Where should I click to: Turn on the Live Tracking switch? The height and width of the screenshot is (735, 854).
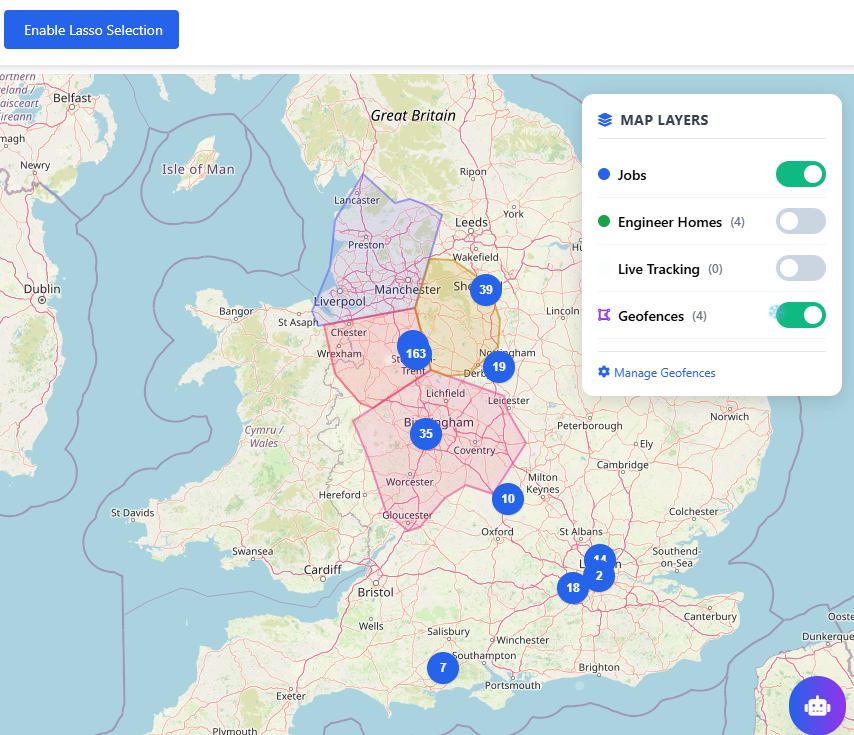pyautogui.click(x=801, y=268)
